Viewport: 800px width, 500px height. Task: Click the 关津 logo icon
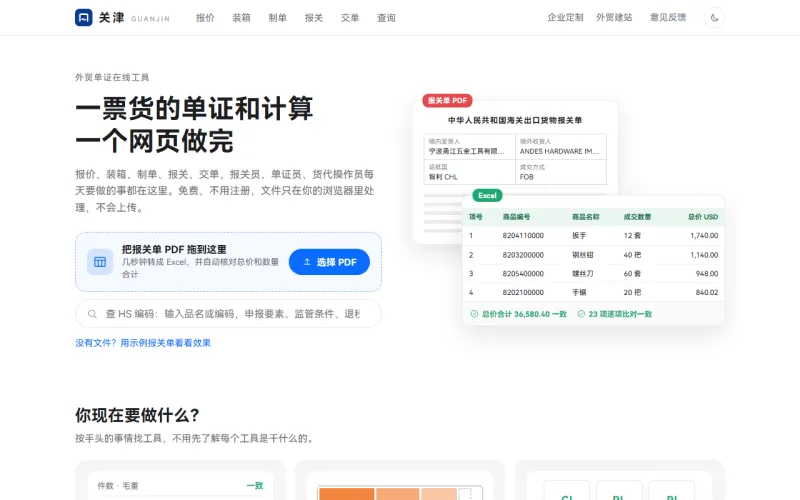coord(84,17)
